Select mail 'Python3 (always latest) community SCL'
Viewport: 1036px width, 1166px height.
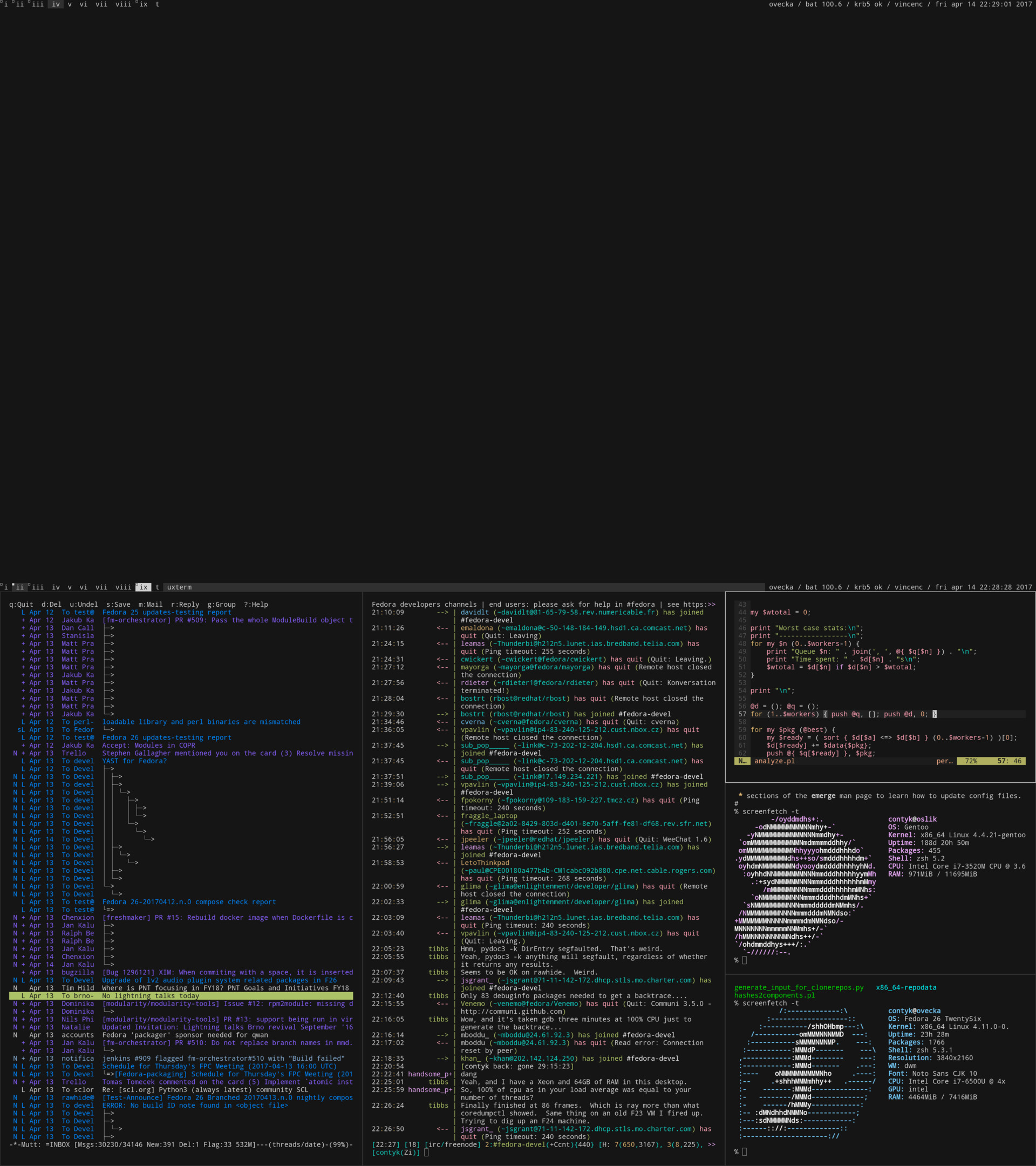[x=181, y=1089]
